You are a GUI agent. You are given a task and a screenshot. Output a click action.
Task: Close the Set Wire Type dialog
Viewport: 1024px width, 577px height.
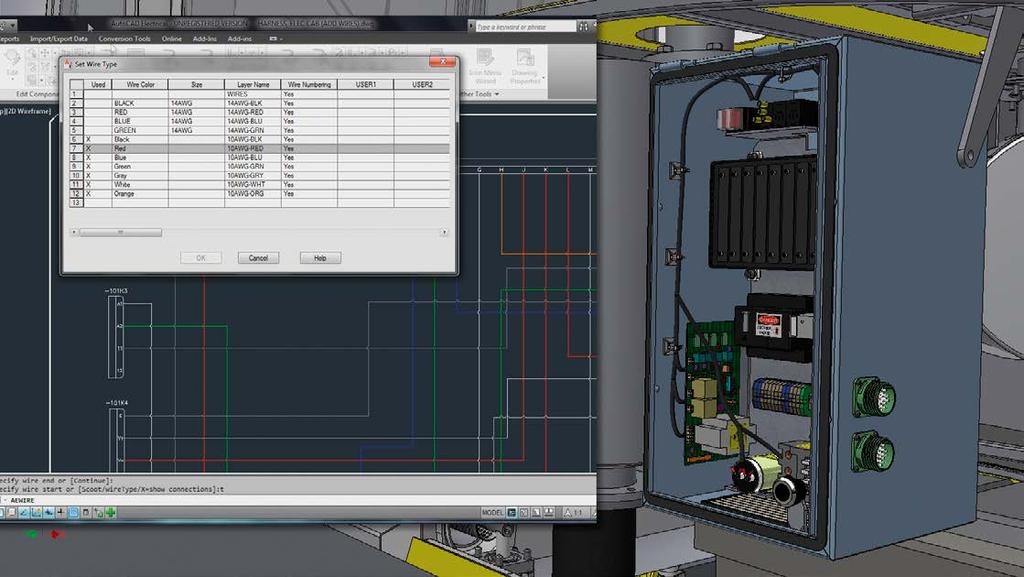tap(442, 62)
